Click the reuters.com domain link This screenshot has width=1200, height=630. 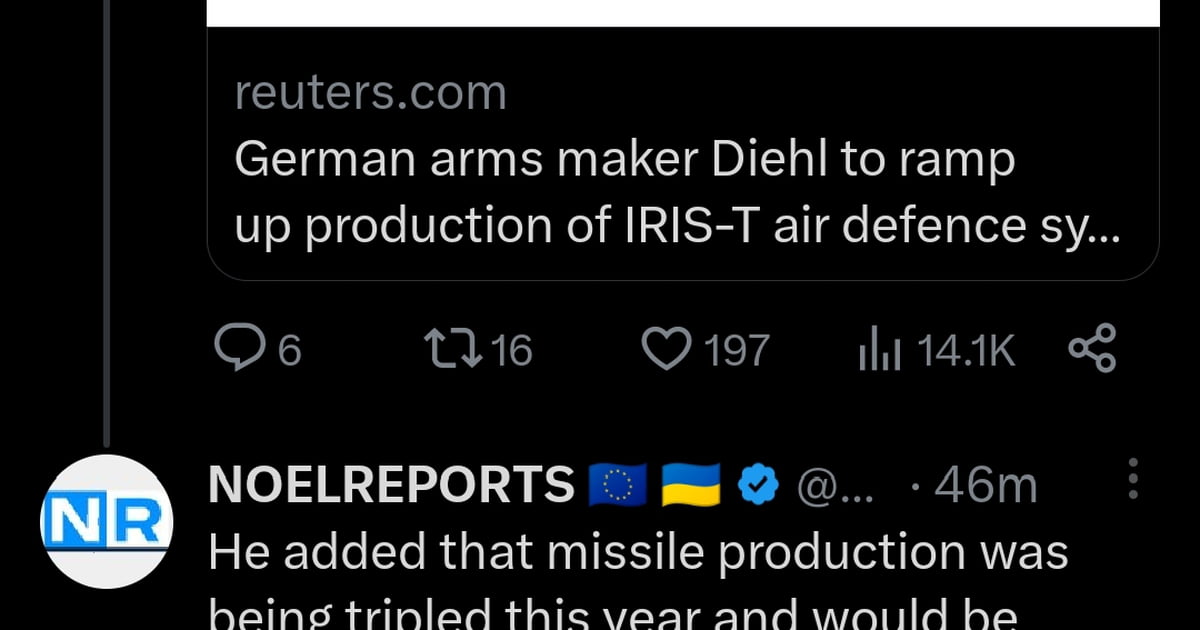pos(371,93)
